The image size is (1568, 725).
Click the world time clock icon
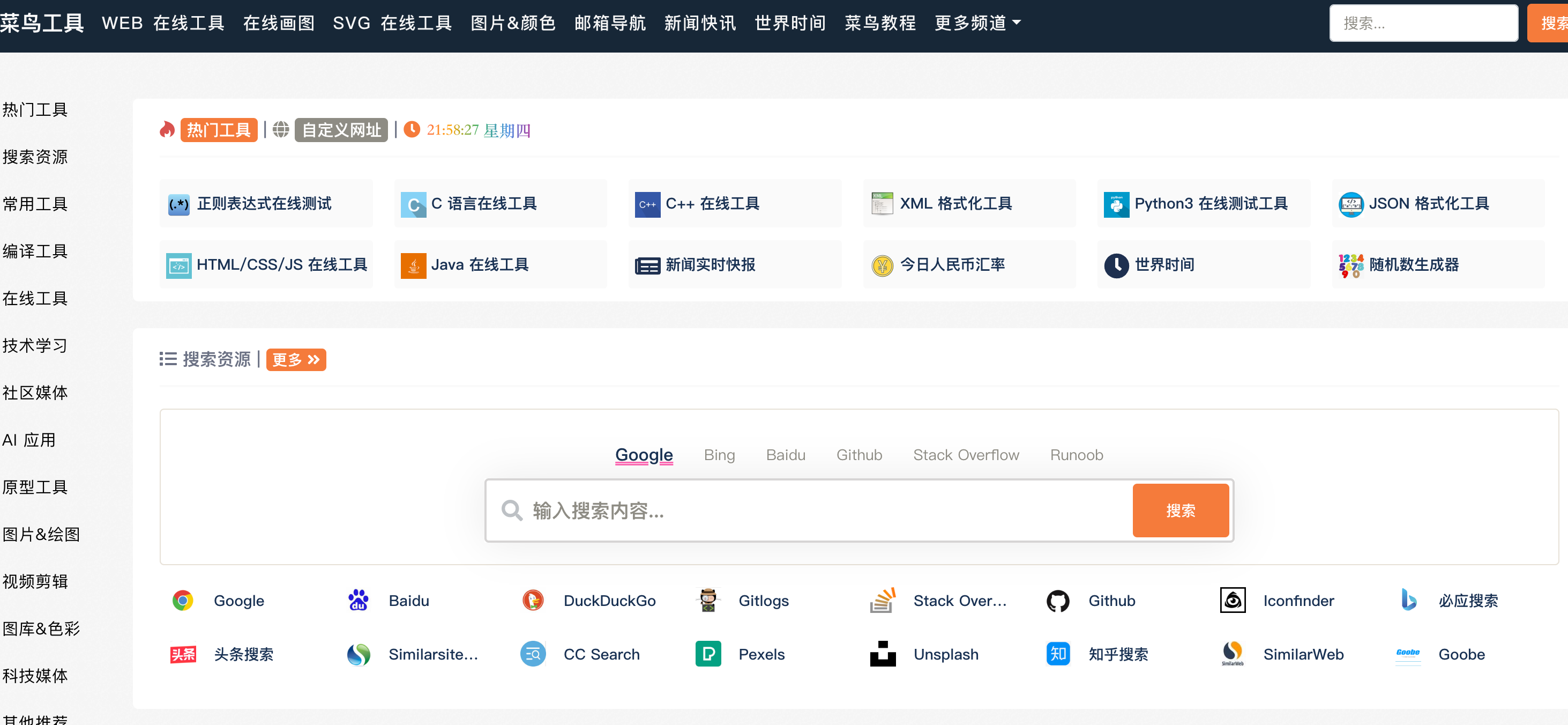click(x=1116, y=265)
